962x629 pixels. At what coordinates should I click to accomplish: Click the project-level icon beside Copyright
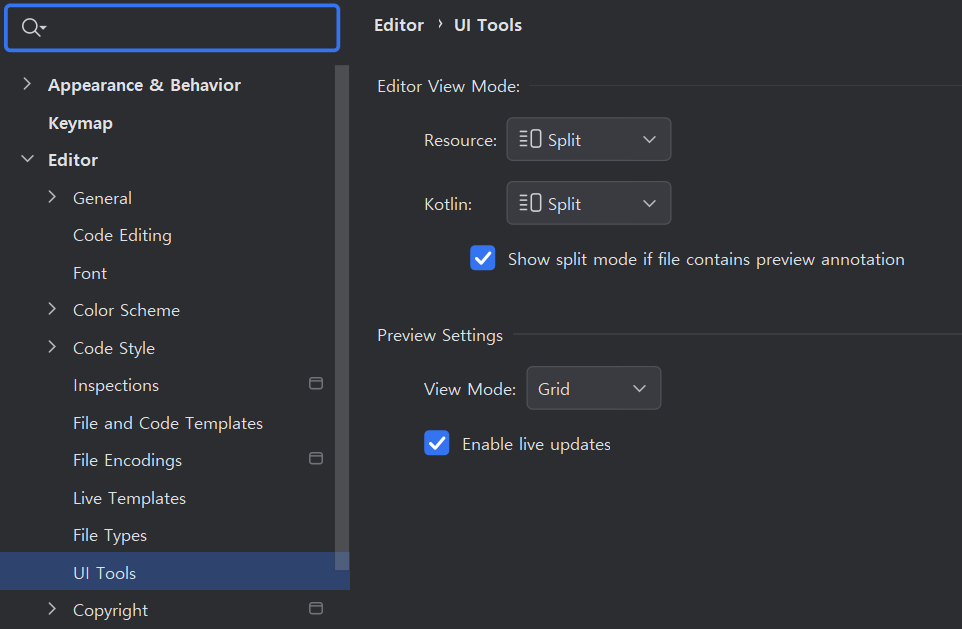[x=316, y=608]
